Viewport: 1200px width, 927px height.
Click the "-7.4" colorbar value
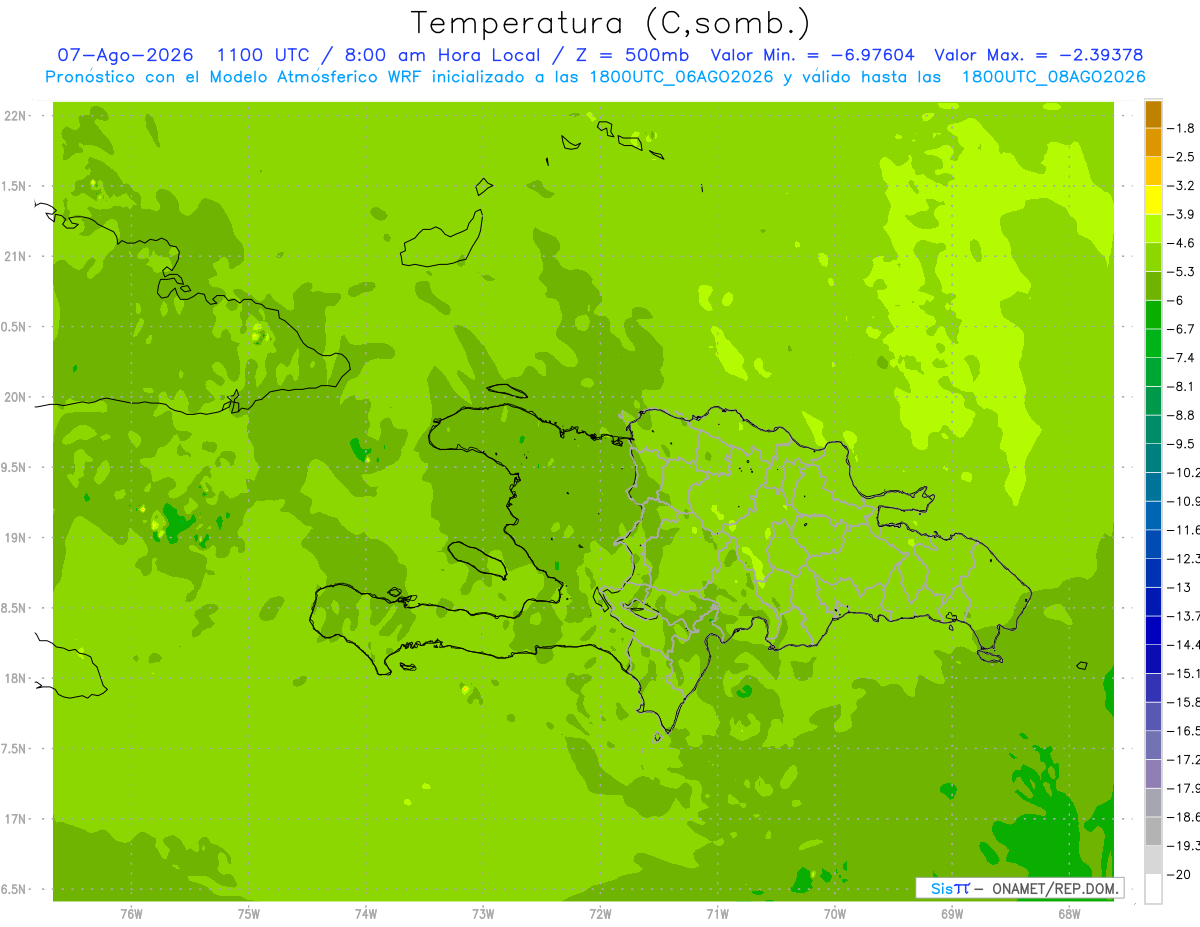click(1181, 358)
